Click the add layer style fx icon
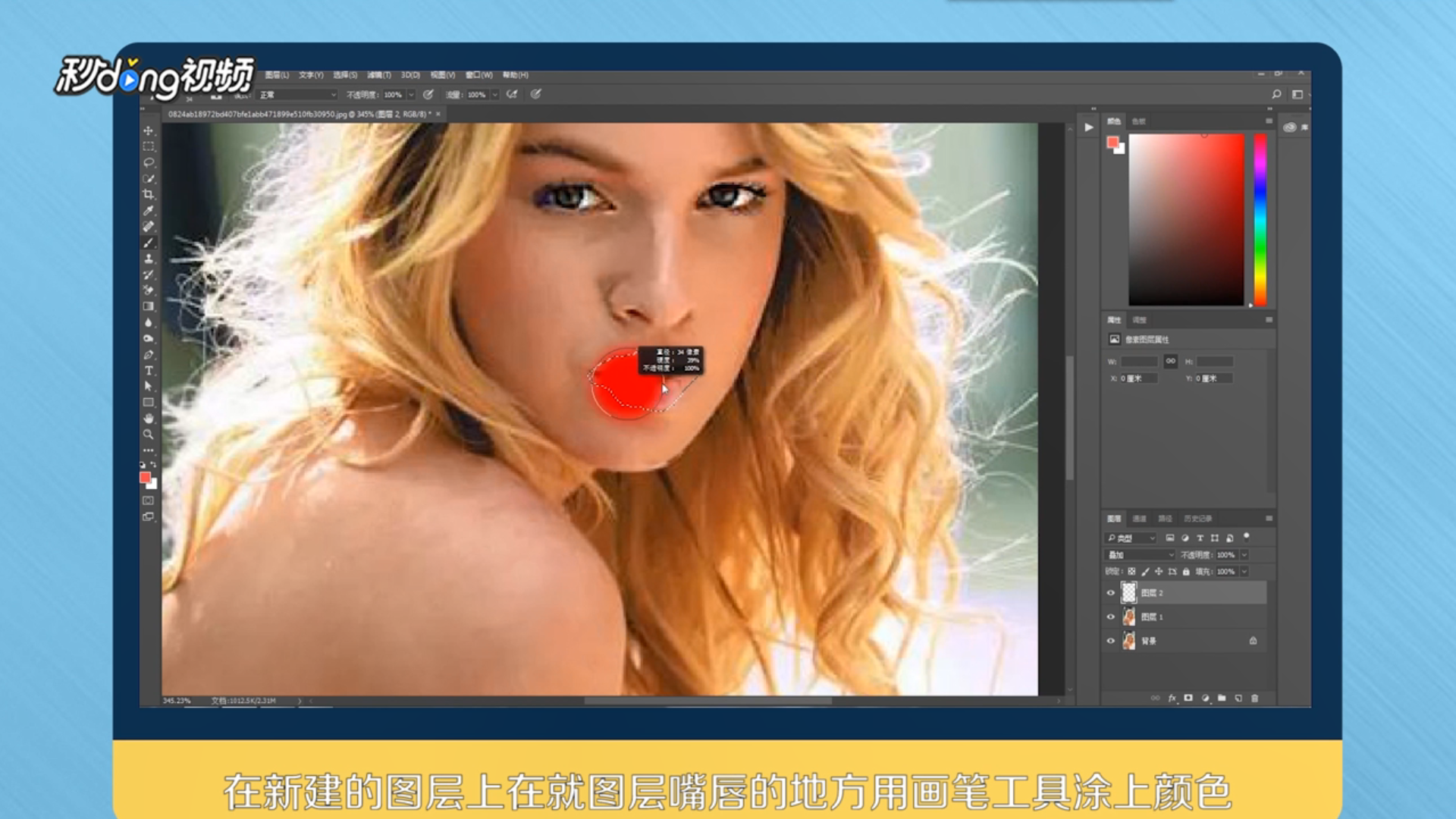The width and height of the screenshot is (1456, 819). pos(1172,698)
